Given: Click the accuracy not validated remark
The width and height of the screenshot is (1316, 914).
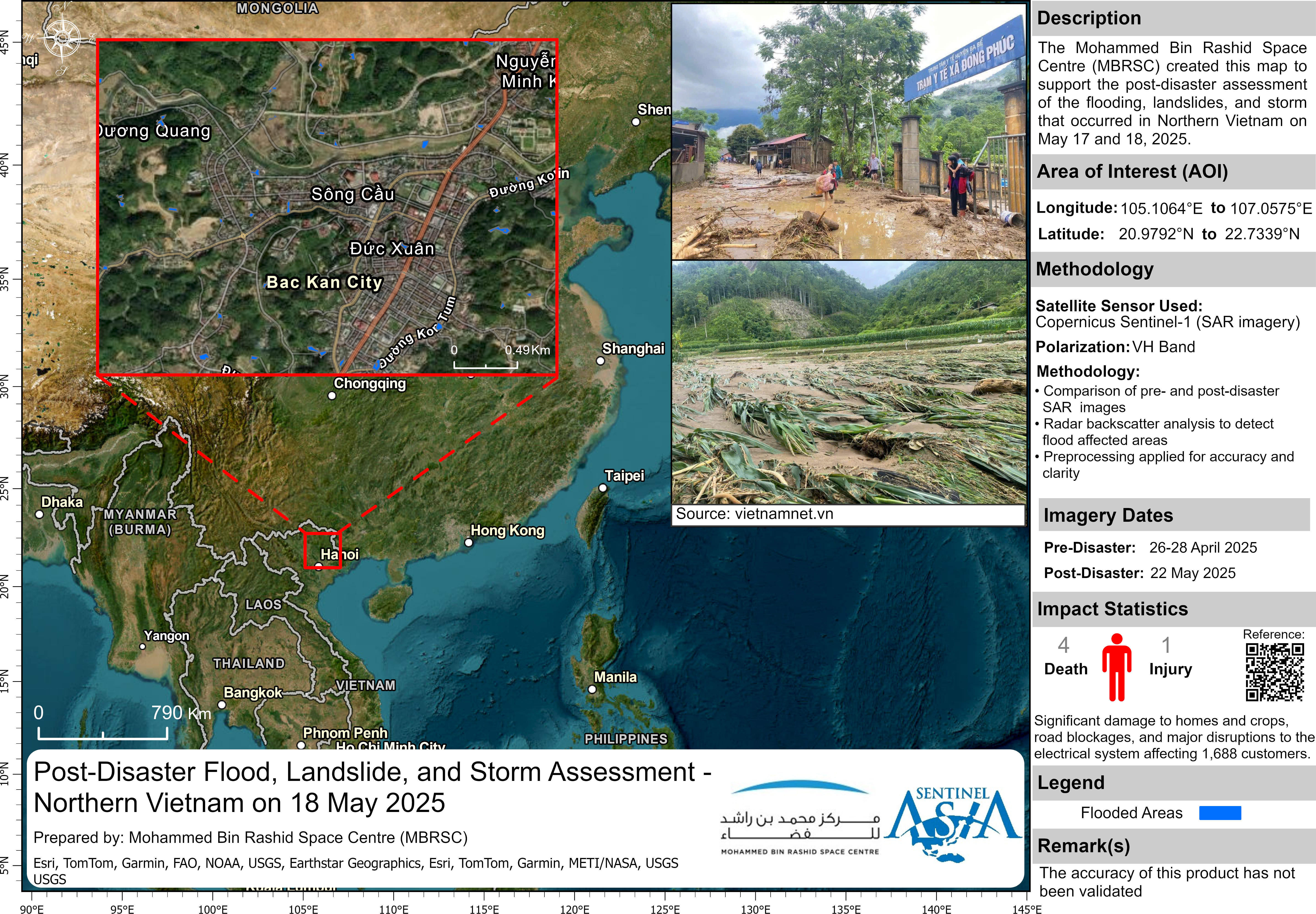Looking at the screenshot, I should pos(1167,882).
